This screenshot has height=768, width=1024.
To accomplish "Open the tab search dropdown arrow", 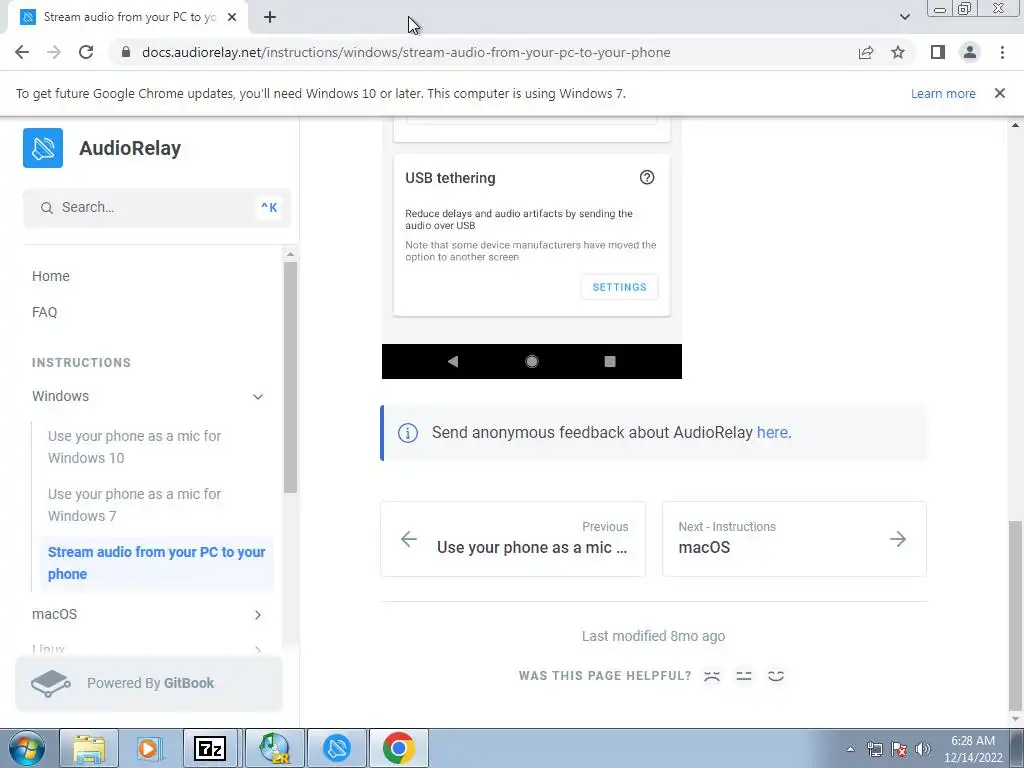I will click(904, 17).
